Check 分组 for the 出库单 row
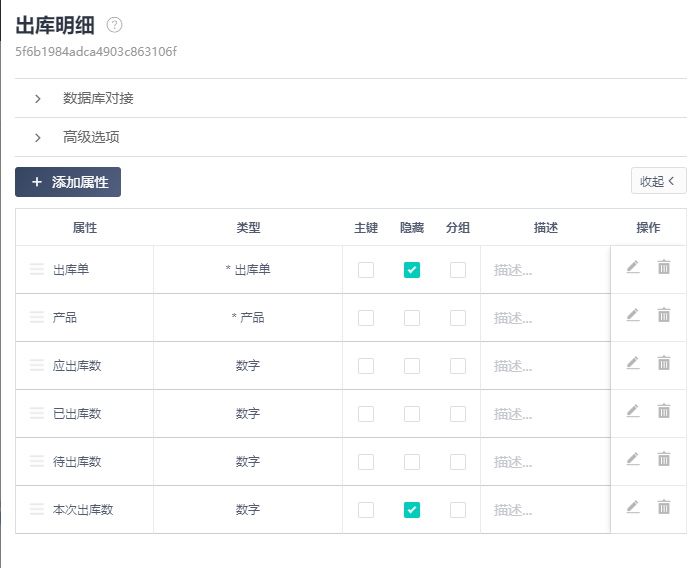The width and height of the screenshot is (700, 568). coord(458,270)
